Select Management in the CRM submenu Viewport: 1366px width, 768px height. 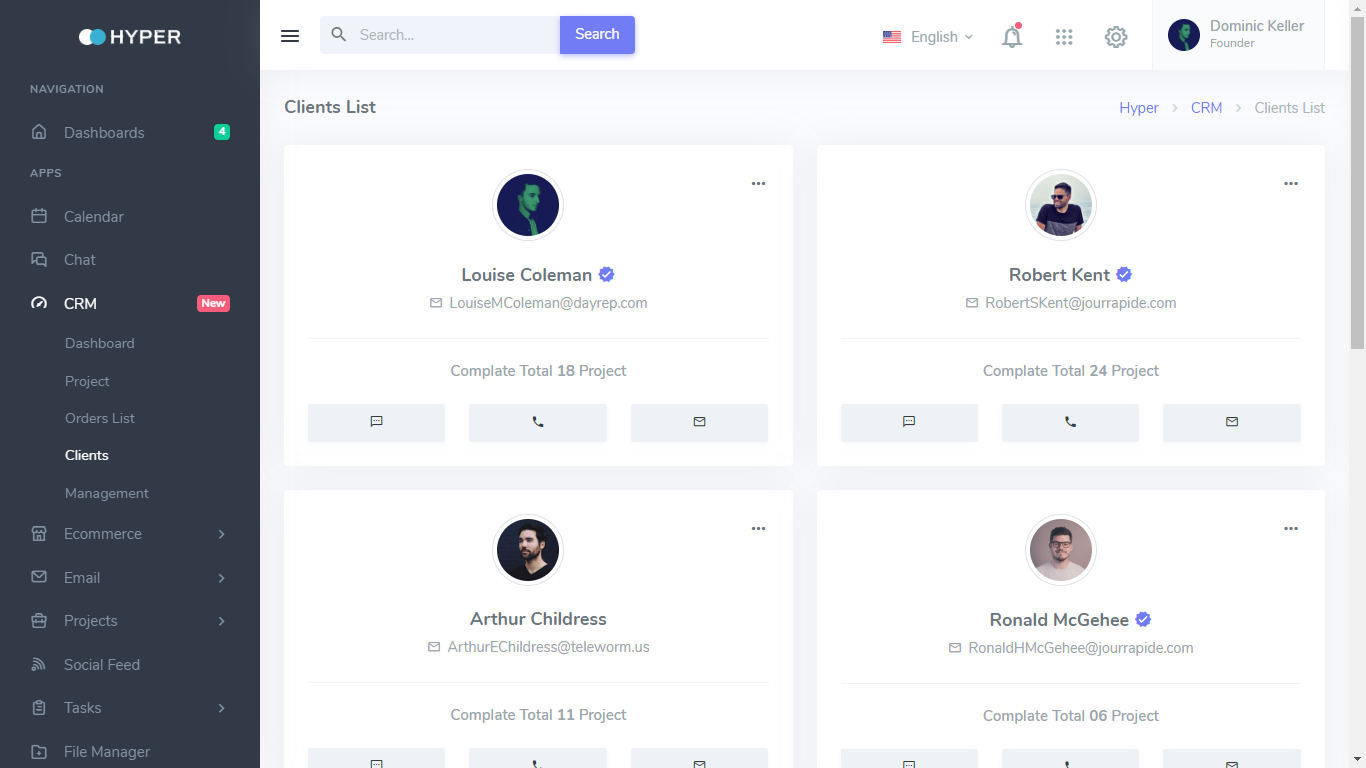pyautogui.click(x=107, y=493)
